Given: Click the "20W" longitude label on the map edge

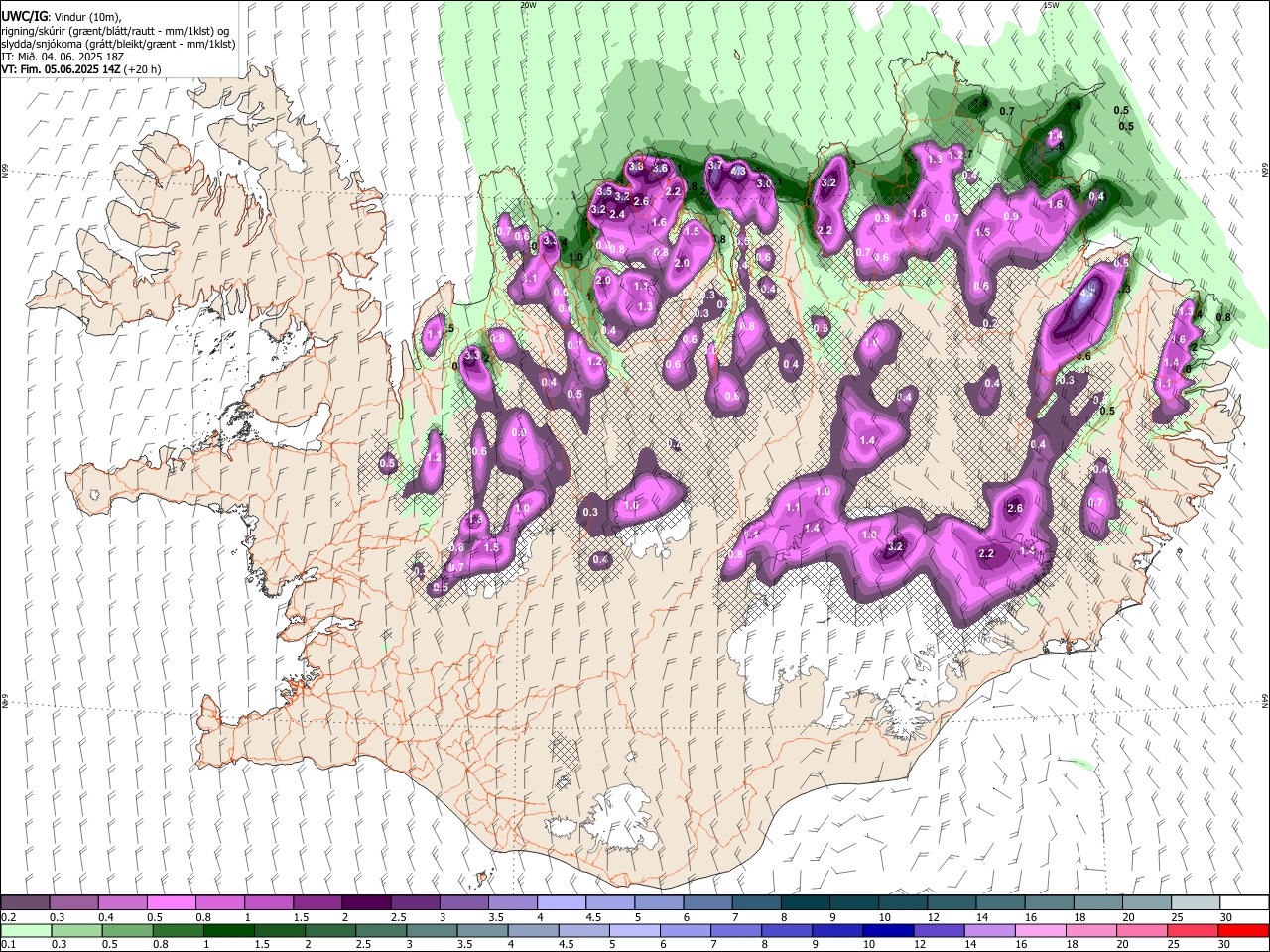Looking at the screenshot, I should pos(528,5).
